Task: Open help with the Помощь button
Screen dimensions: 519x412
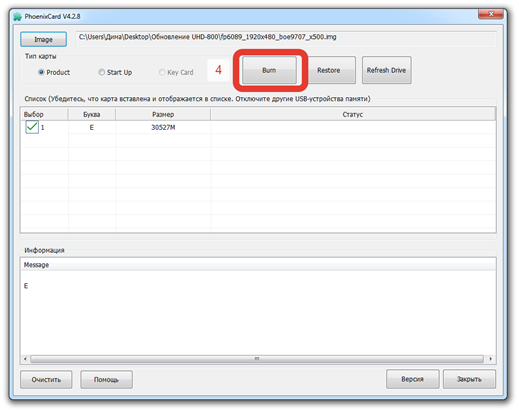Action: pos(106,379)
